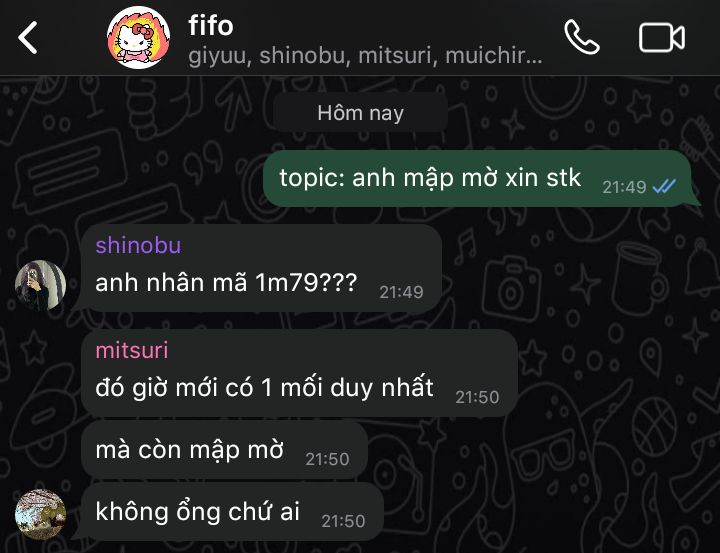Start a voice call in fifo group
The width and height of the screenshot is (720, 553).
(582, 37)
